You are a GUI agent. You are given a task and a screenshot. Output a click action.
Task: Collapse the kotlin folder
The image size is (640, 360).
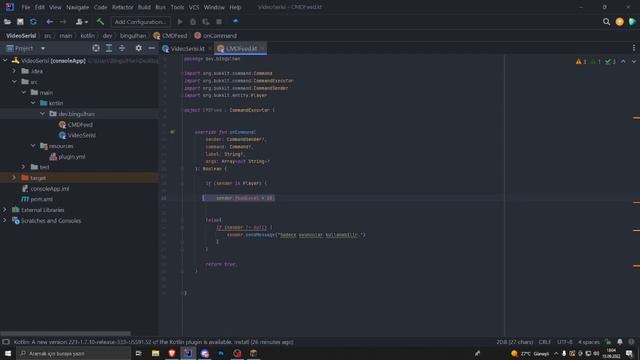point(33,103)
